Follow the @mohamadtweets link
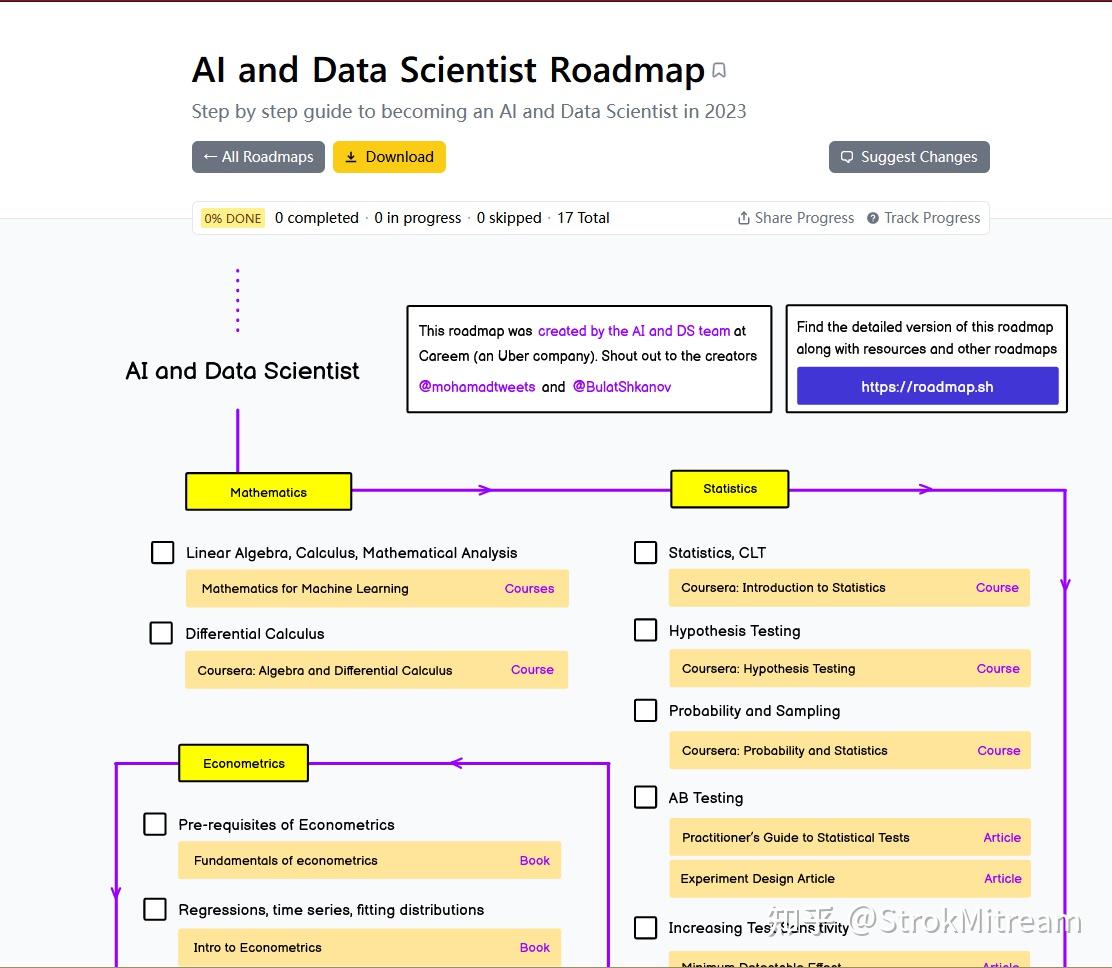The height and width of the screenshot is (968, 1112). [477, 386]
